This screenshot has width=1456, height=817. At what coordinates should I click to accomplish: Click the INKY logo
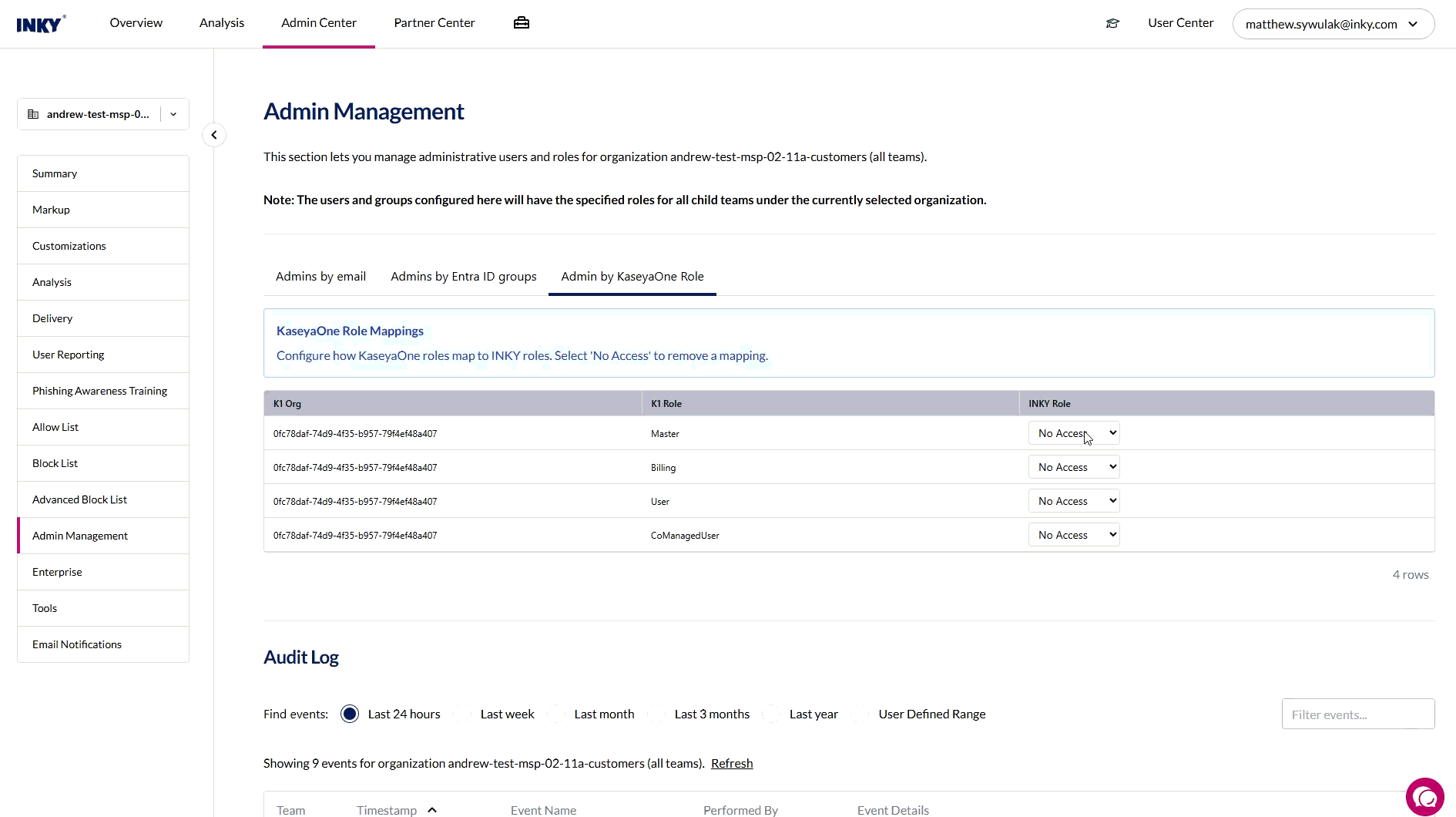(41, 24)
